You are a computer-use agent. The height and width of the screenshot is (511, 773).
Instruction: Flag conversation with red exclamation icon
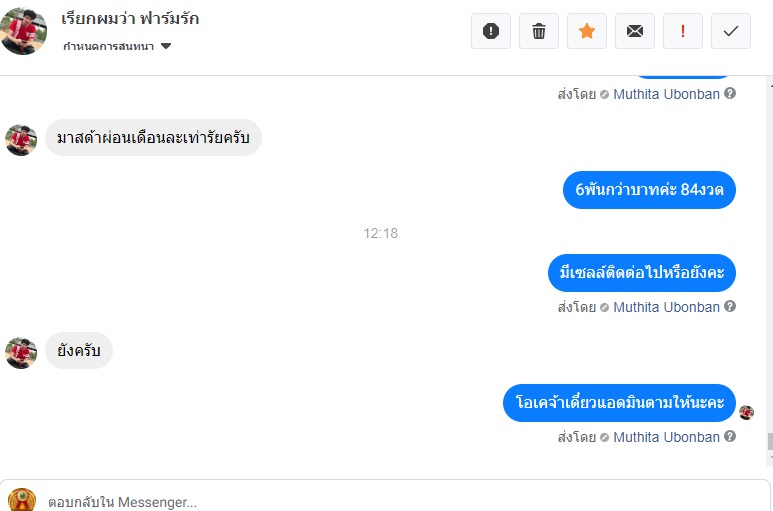pyautogui.click(x=683, y=32)
